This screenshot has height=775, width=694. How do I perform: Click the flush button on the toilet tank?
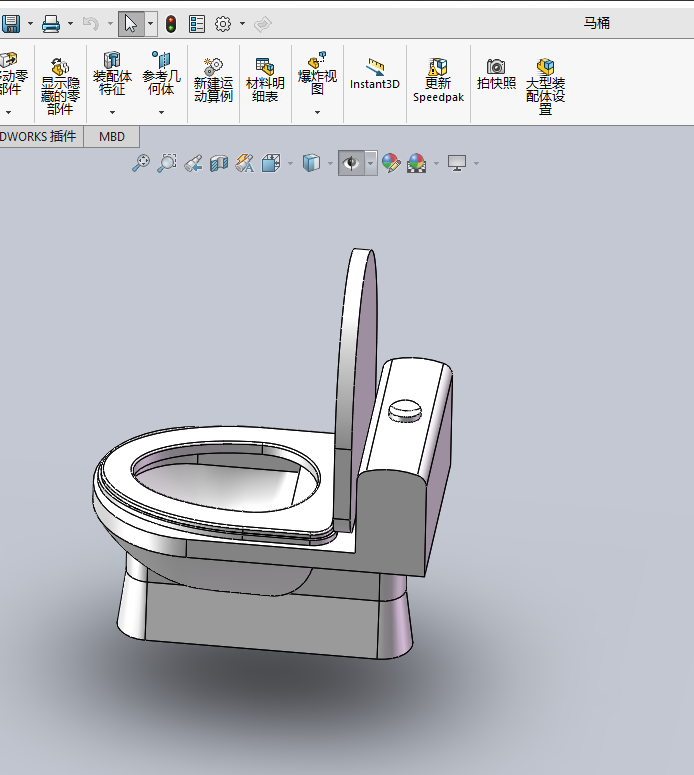(x=406, y=410)
